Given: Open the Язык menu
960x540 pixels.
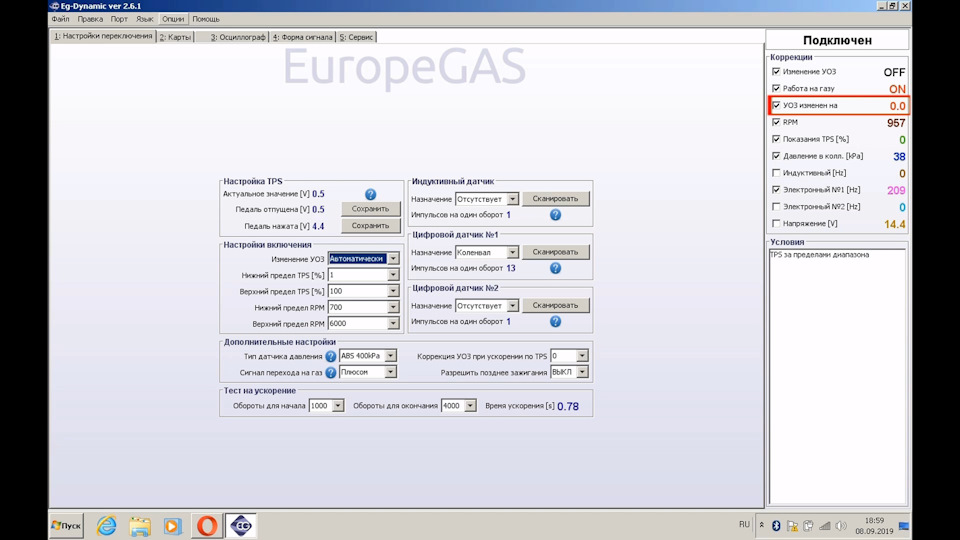Looking at the screenshot, I should [x=144, y=19].
